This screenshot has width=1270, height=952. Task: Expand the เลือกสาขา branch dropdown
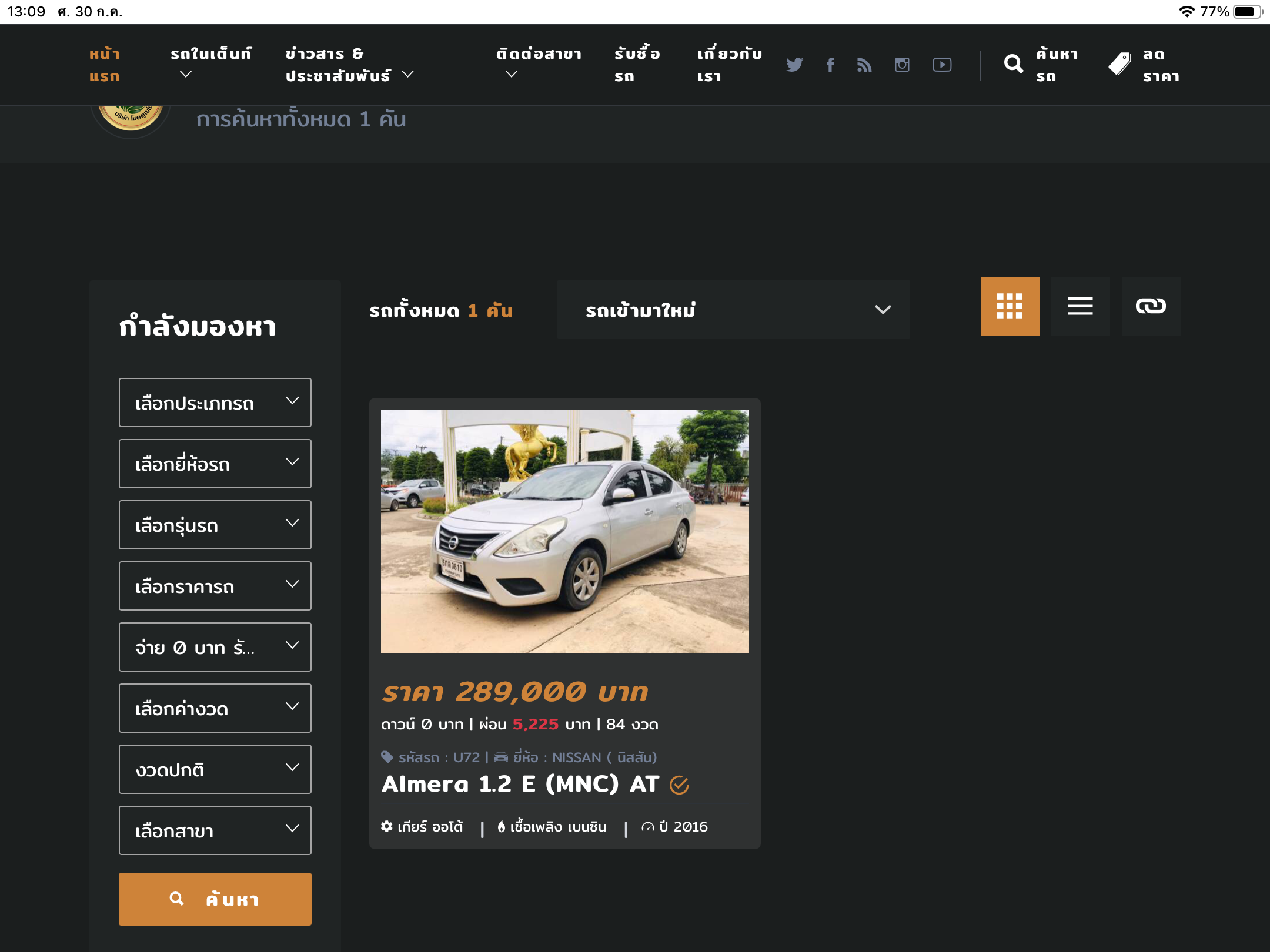coord(215,830)
